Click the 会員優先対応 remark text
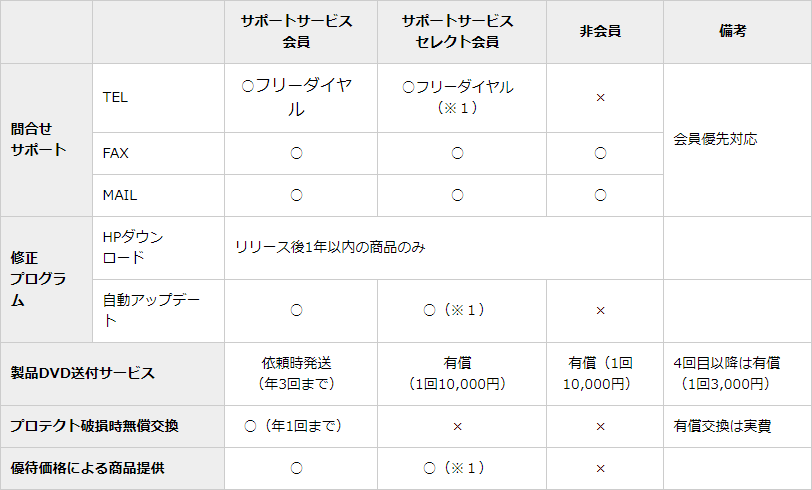 click(716, 139)
